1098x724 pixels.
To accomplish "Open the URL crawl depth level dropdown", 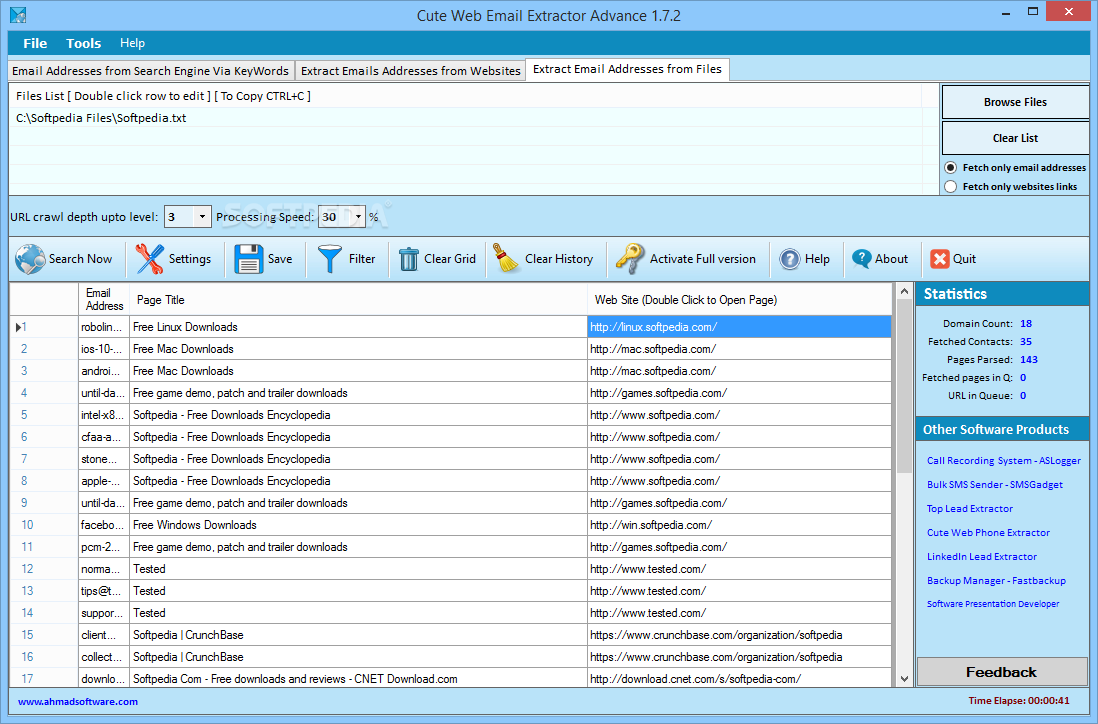I will pyautogui.click(x=202, y=217).
